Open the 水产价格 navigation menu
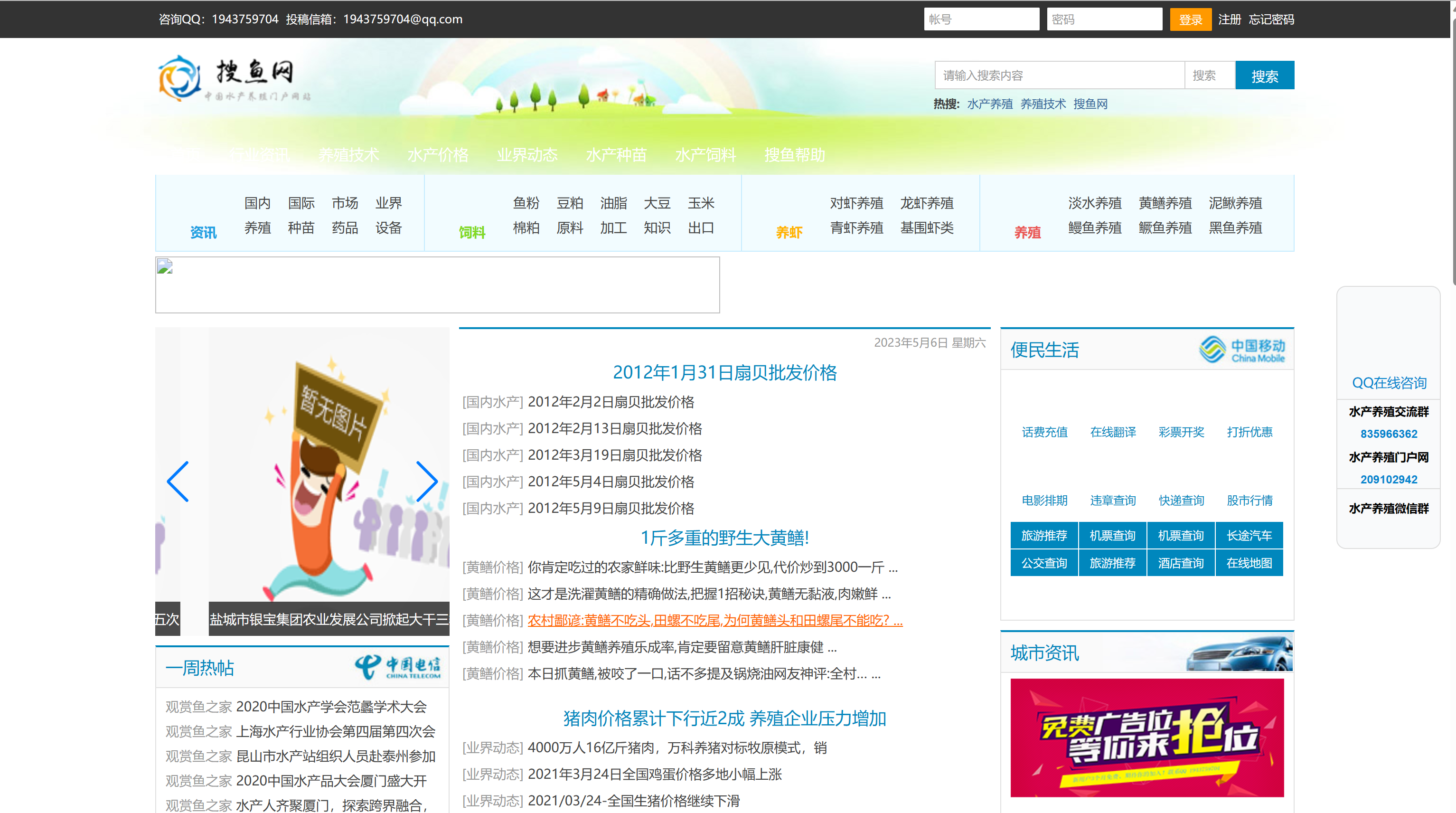The width and height of the screenshot is (1456, 813). (x=438, y=154)
